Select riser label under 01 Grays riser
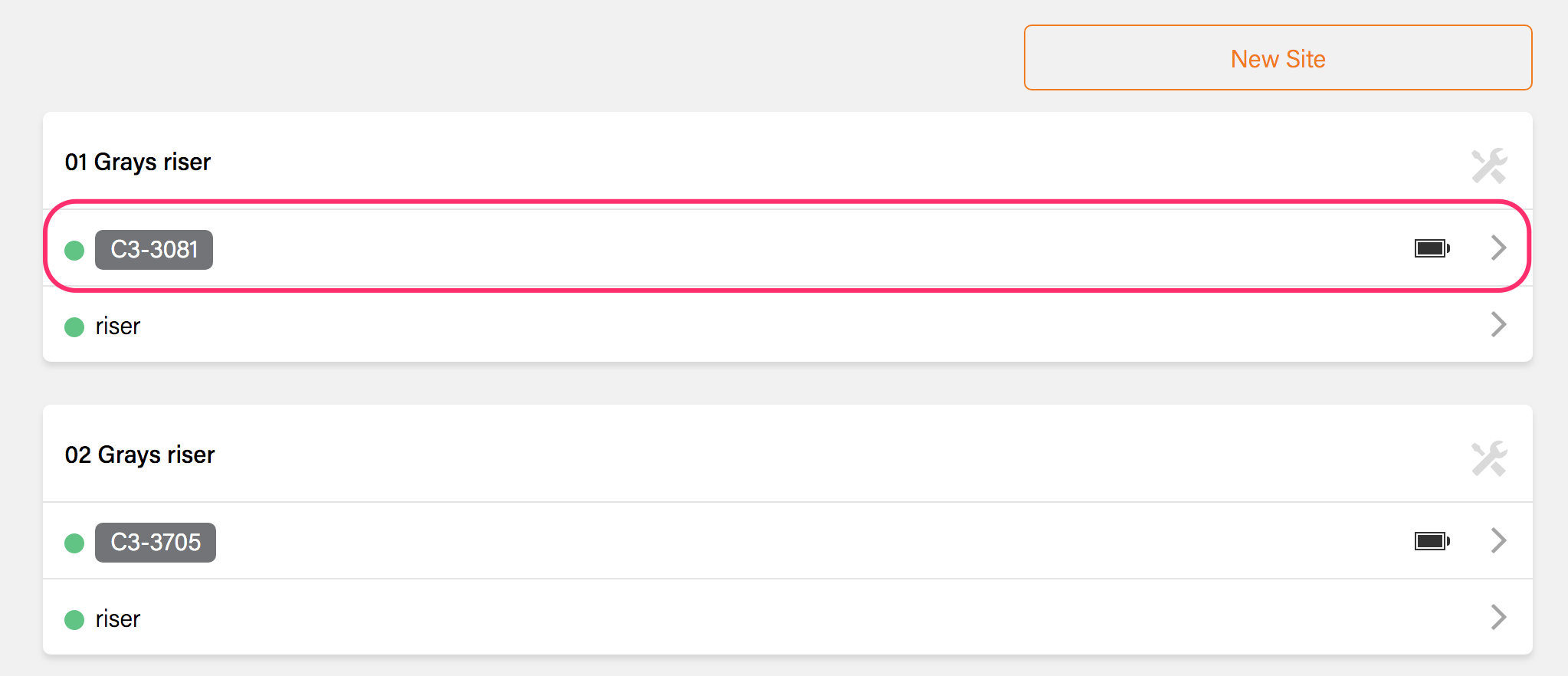This screenshot has height=676, width=1568. pyautogui.click(x=118, y=327)
